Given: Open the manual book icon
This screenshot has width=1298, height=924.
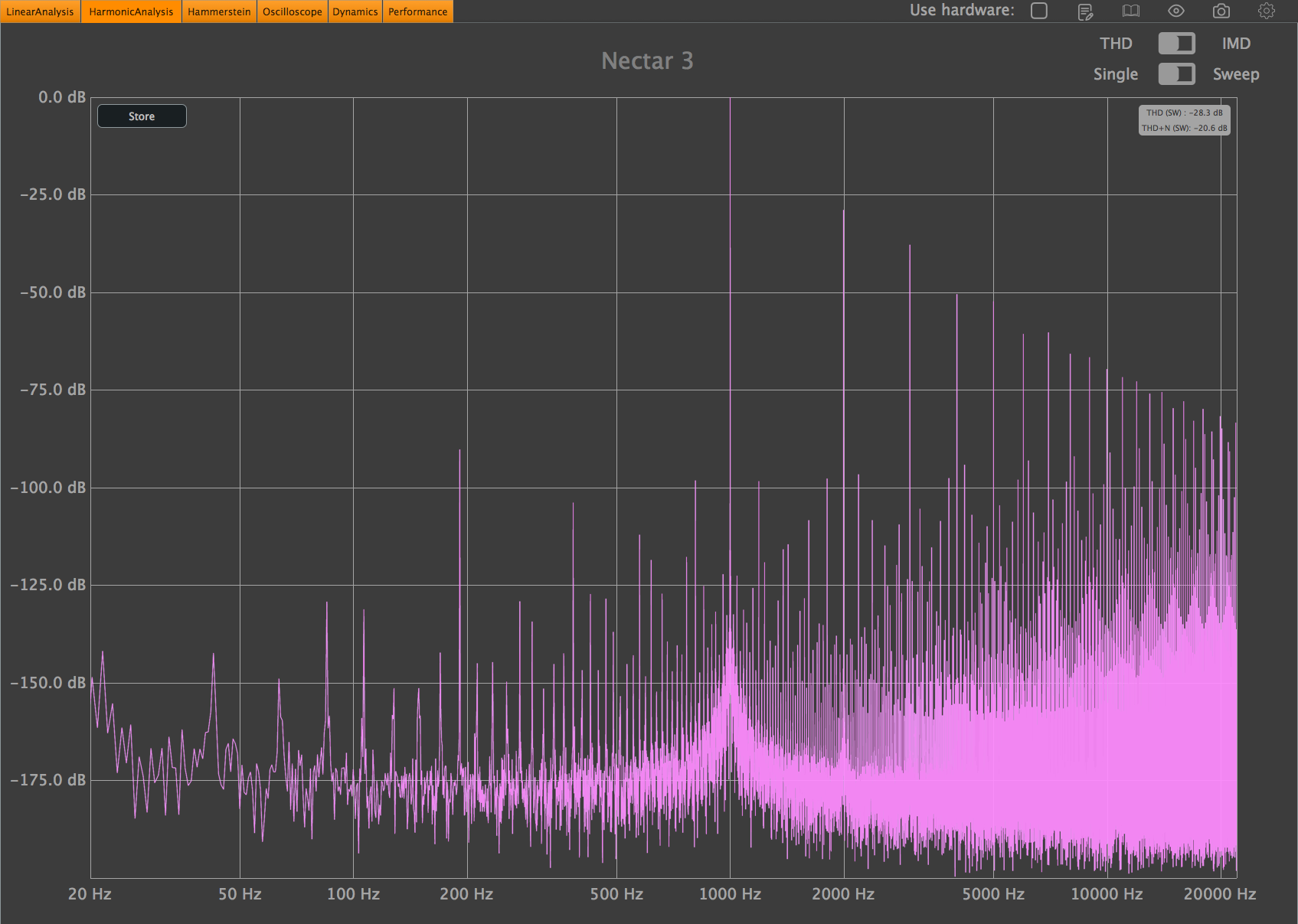Looking at the screenshot, I should tap(1131, 11).
